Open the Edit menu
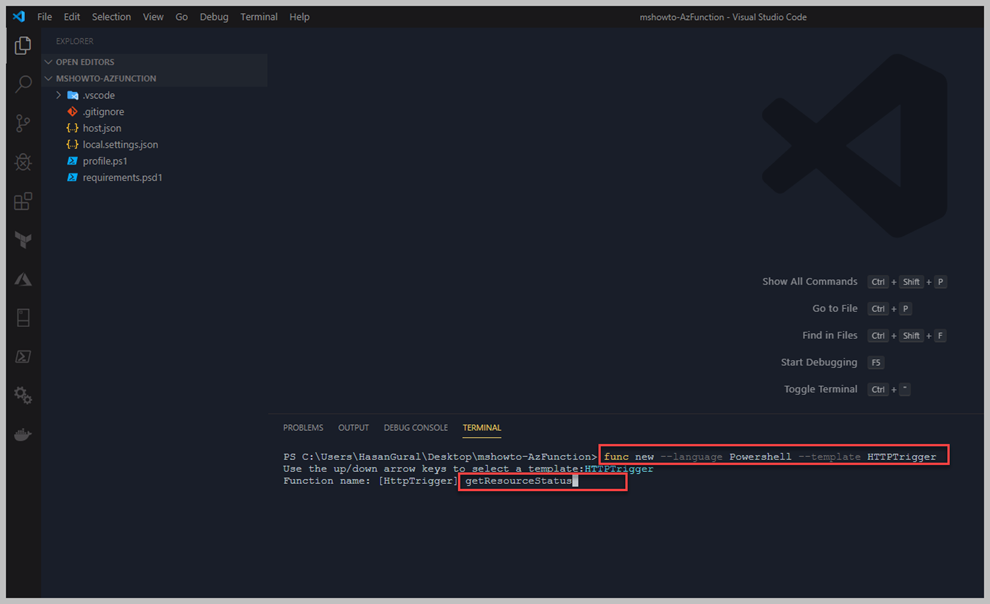 pos(71,17)
